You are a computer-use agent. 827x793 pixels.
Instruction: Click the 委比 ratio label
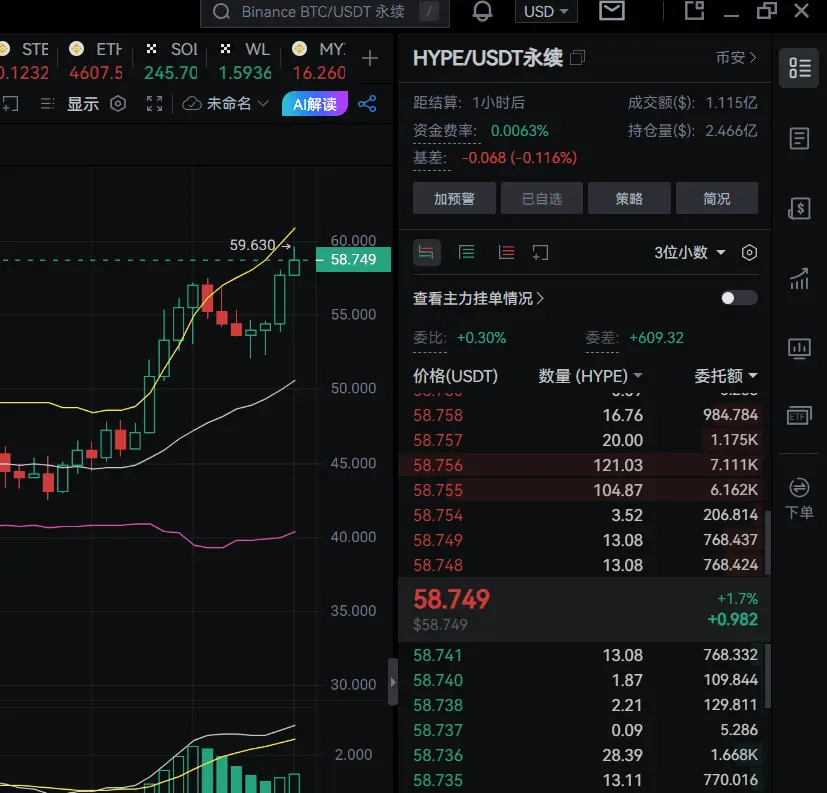tap(430, 337)
